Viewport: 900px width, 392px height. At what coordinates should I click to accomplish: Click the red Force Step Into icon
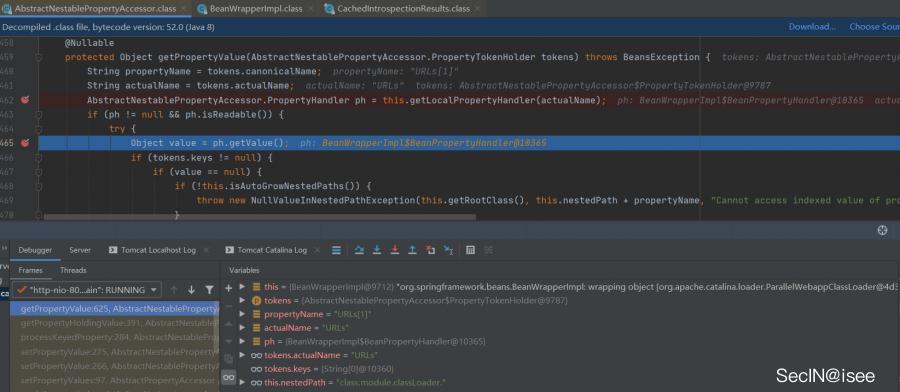tap(394, 250)
